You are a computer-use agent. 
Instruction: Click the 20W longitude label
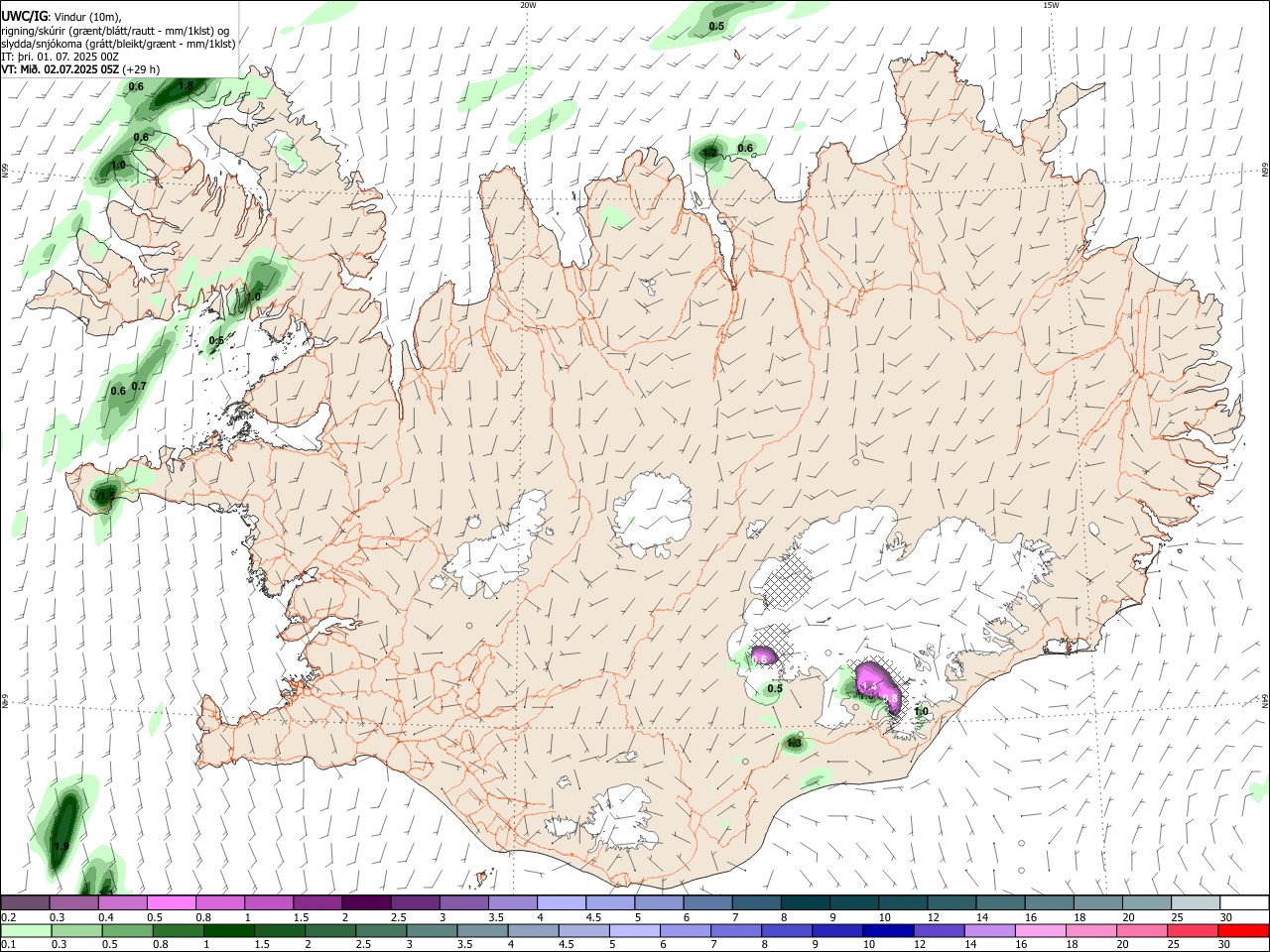point(528,5)
